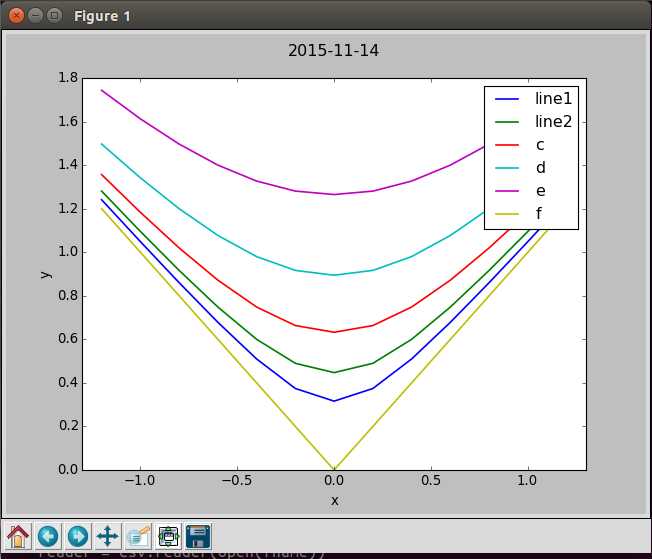
Task: Click the 1.4 y-axis tick label
Action: click(x=68, y=165)
